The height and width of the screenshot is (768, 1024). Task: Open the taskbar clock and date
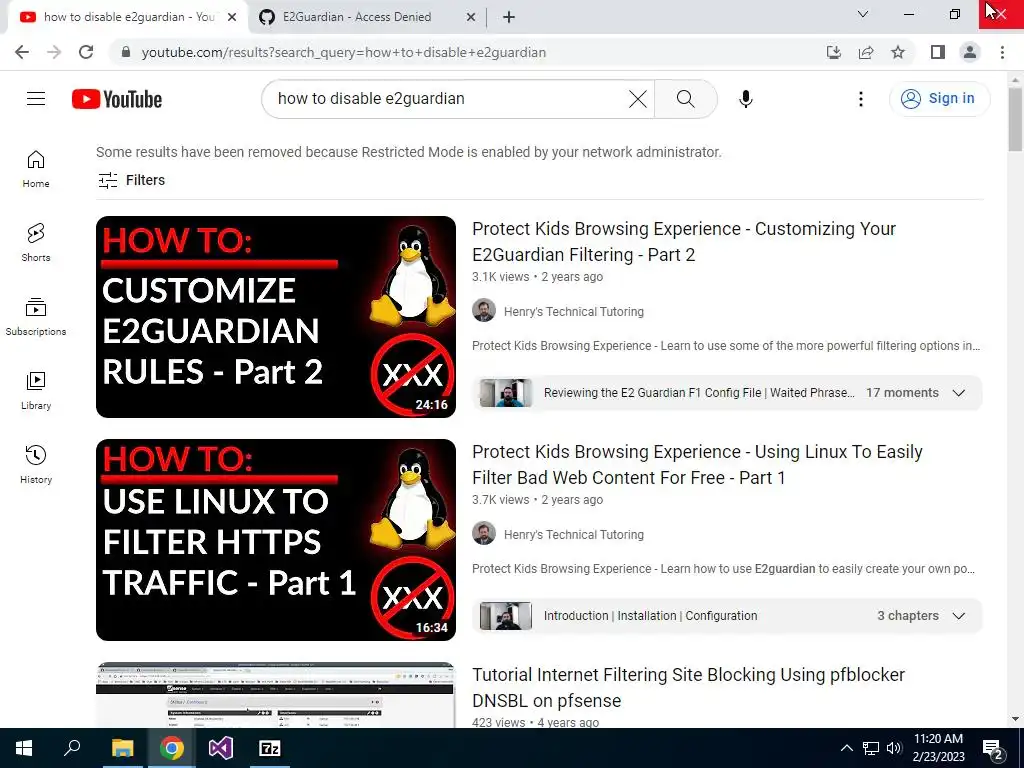(x=938, y=748)
